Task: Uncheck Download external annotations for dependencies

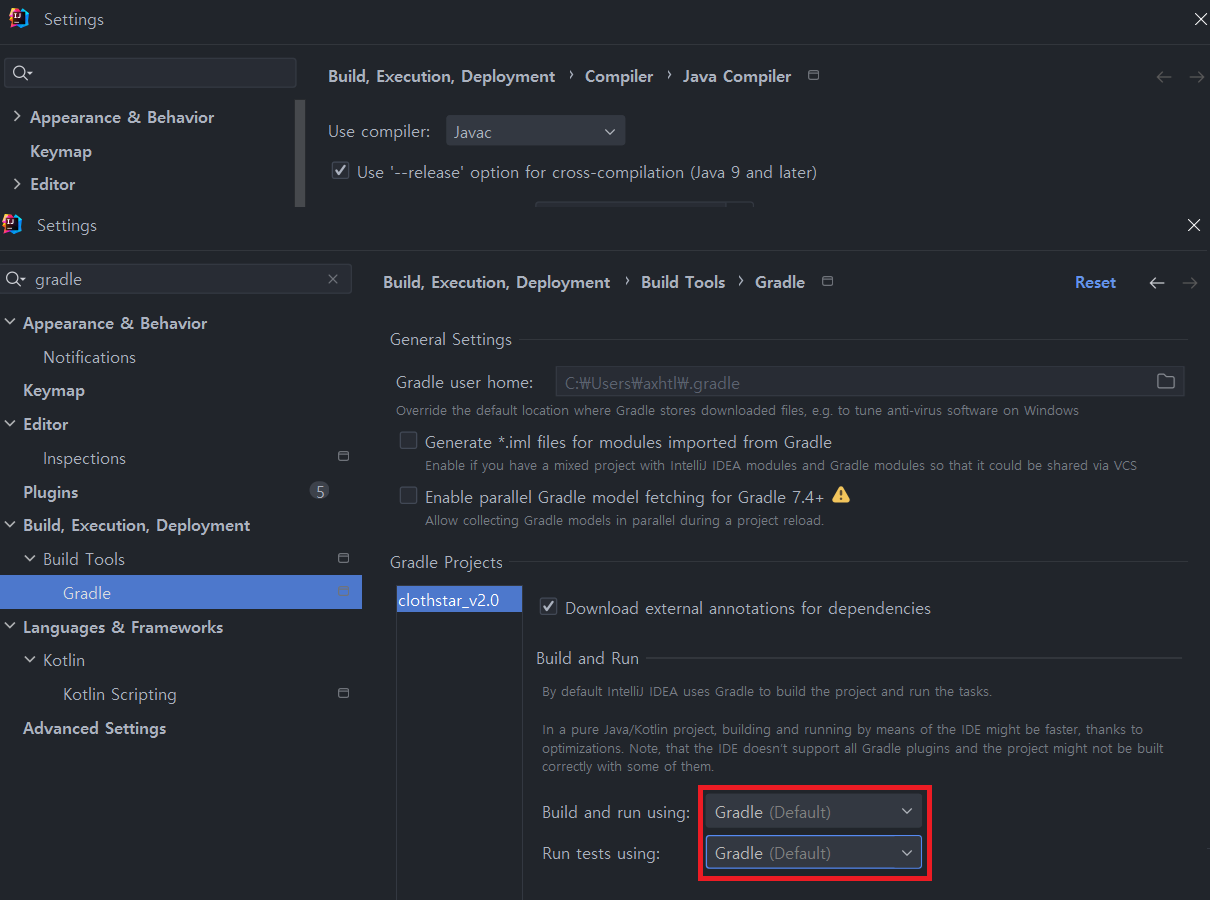Action: 548,606
